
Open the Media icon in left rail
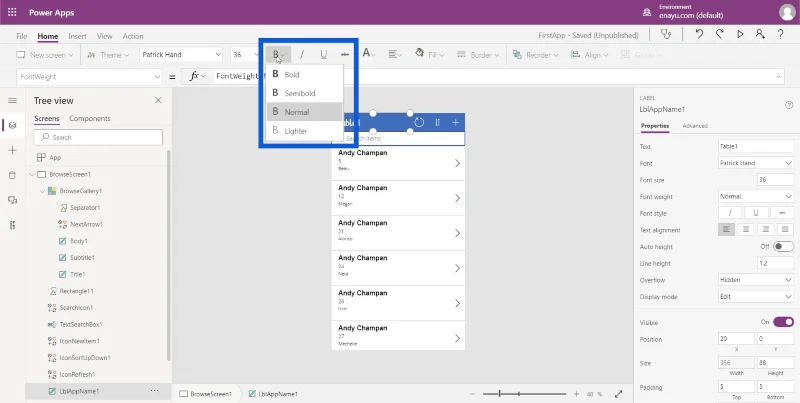[12, 200]
